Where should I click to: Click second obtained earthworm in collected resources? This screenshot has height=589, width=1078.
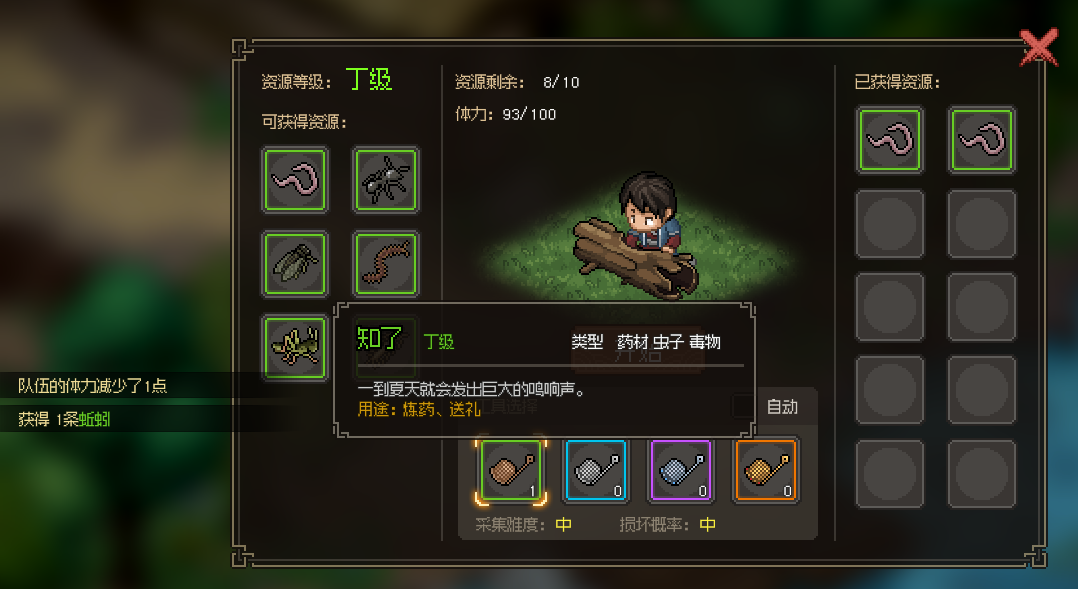(981, 140)
